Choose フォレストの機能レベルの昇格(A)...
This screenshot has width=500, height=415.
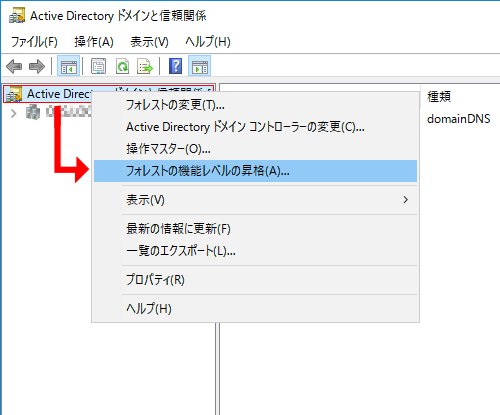click(x=255, y=171)
